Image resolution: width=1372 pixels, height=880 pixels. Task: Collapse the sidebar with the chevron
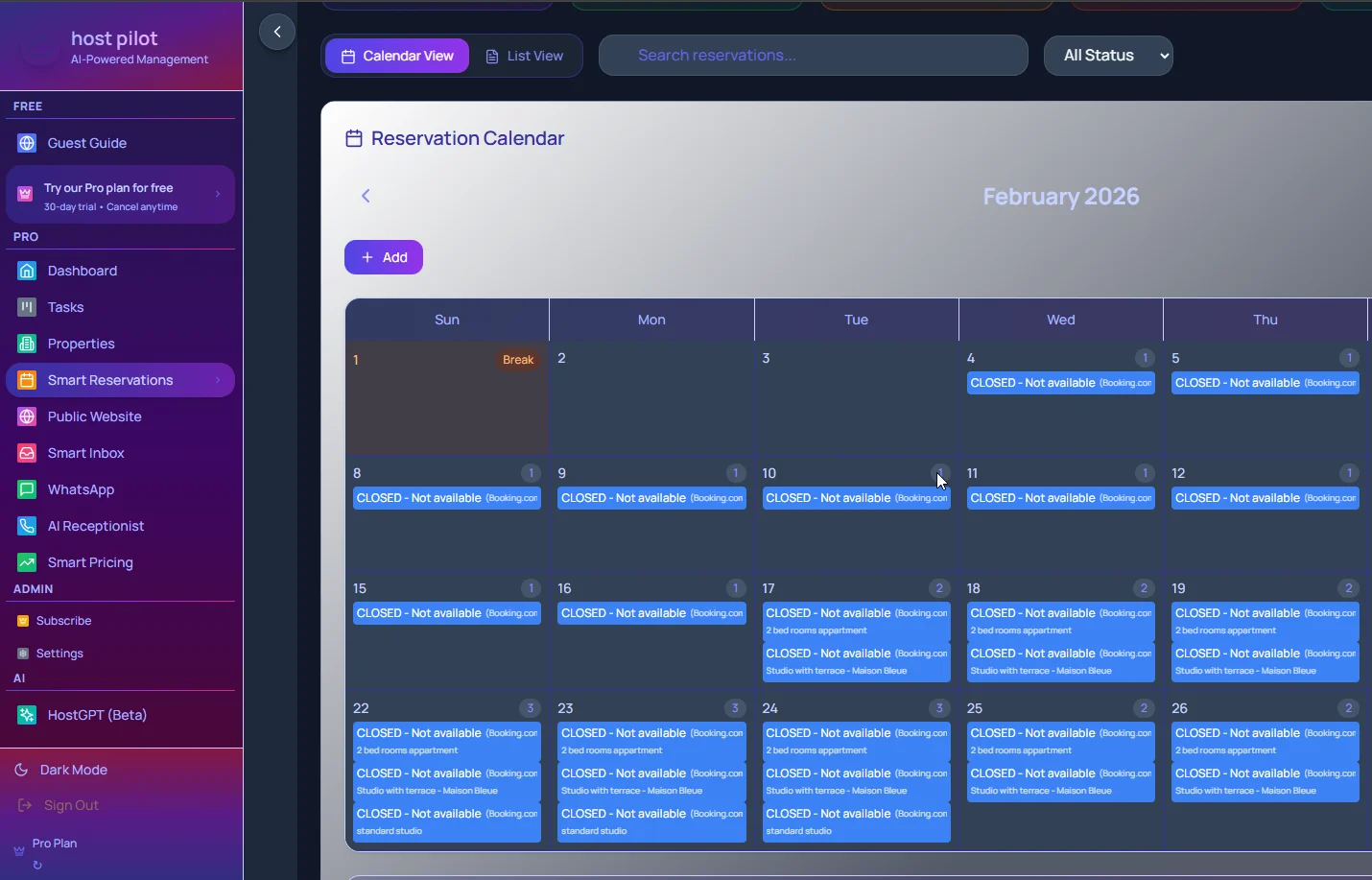tap(276, 32)
